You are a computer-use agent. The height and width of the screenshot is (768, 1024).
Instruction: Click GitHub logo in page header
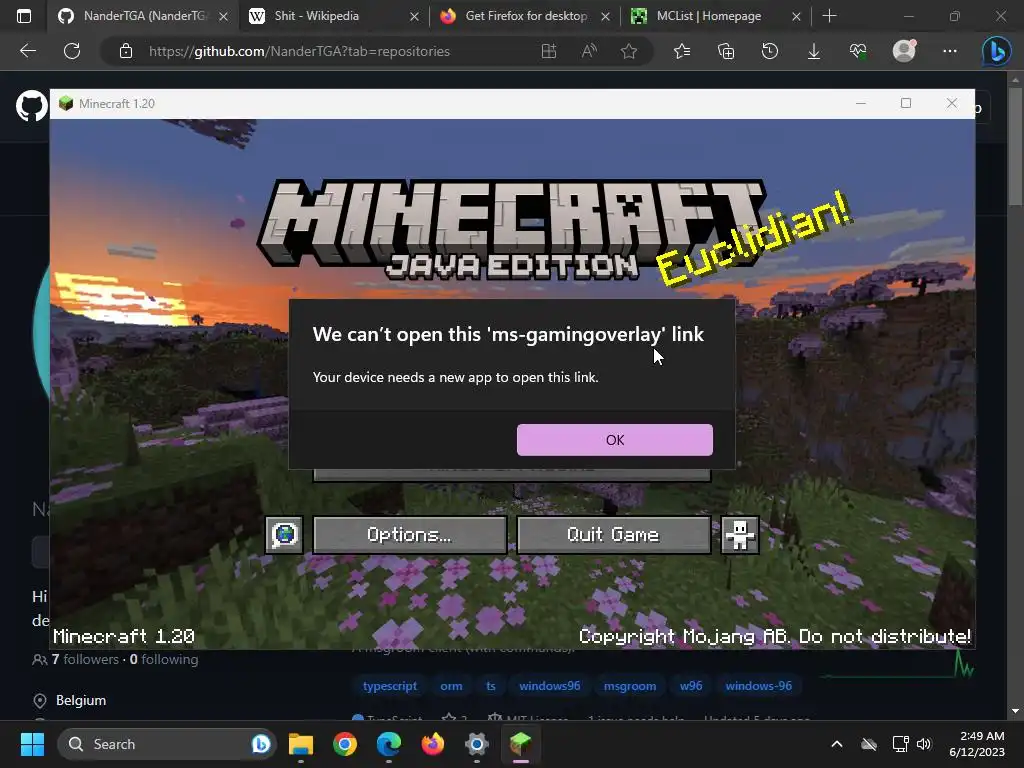click(x=31, y=106)
